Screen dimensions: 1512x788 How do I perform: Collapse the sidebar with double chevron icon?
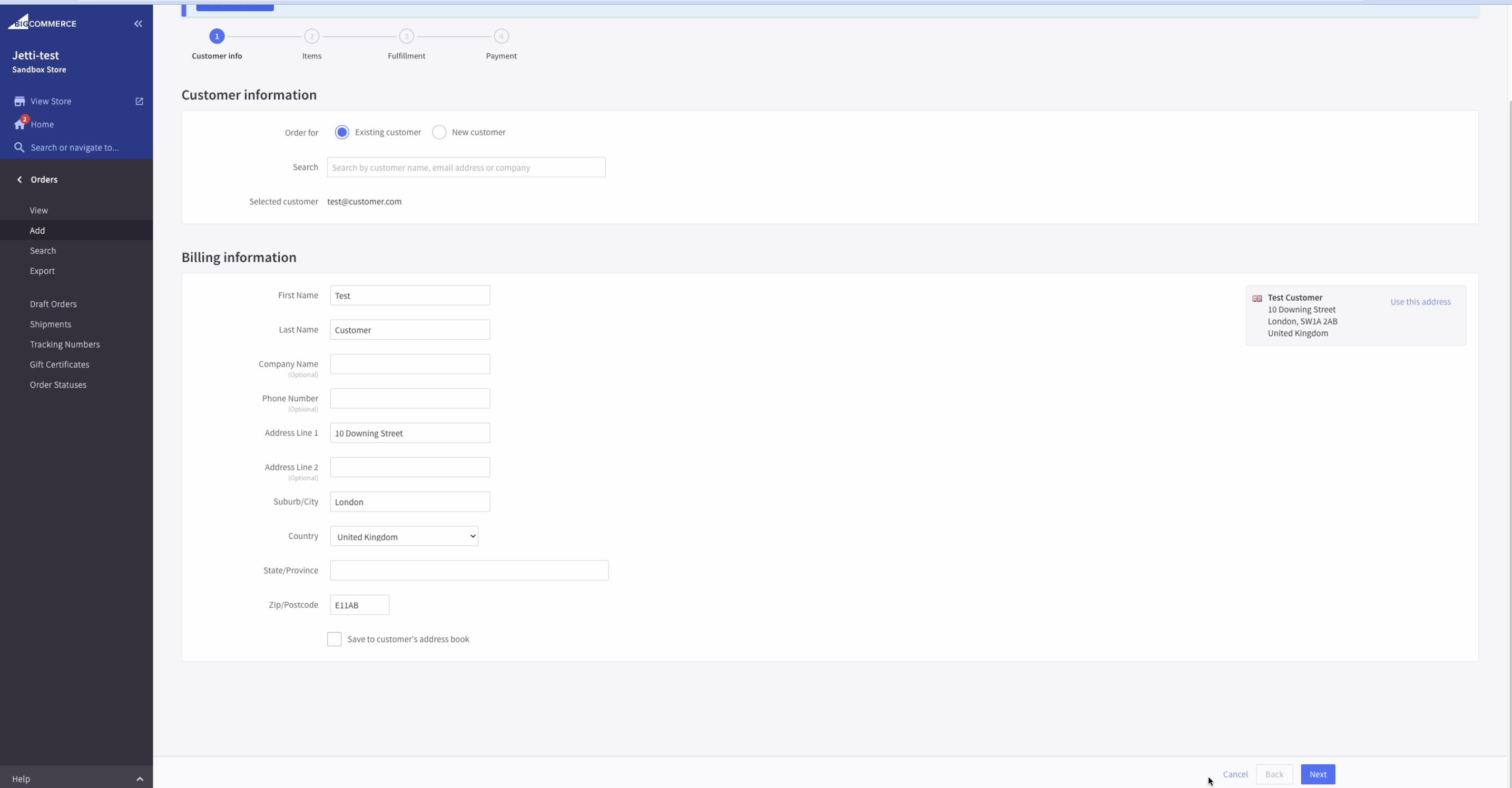click(x=138, y=24)
